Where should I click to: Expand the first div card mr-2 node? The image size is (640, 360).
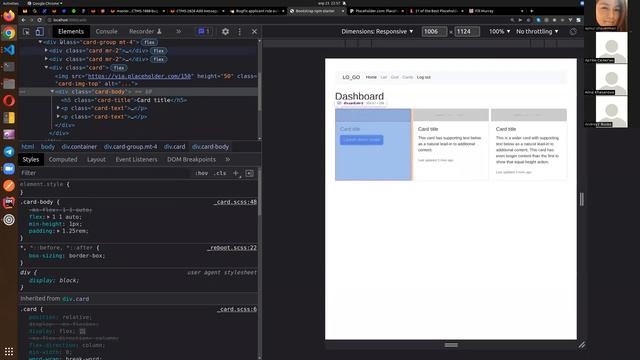pos(46,50)
